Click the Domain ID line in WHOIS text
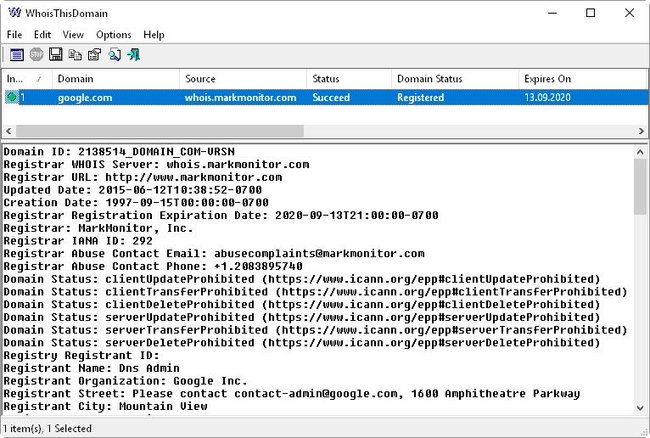Screen dimensions: 650x438 pos(119,152)
